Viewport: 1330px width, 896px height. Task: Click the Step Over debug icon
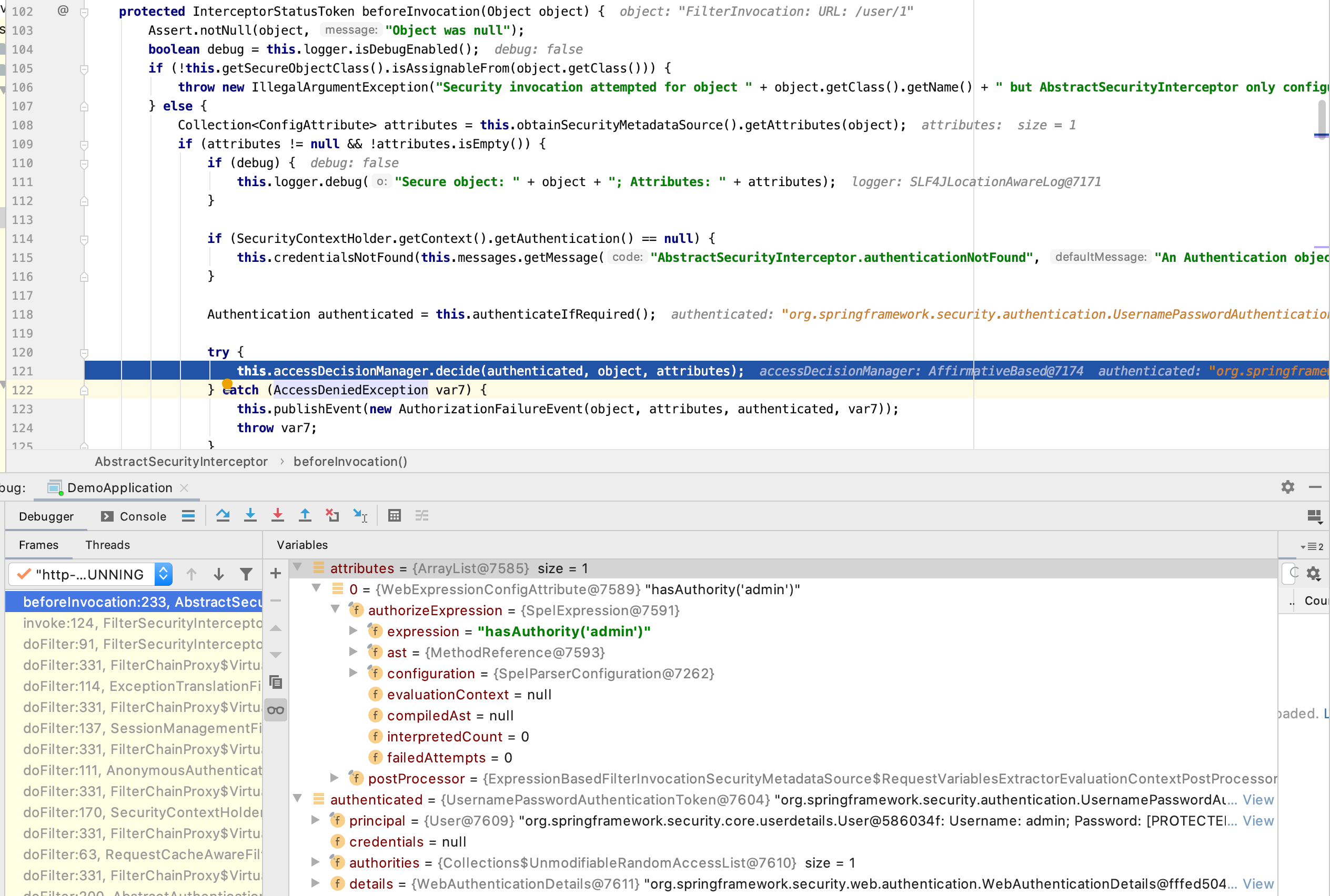(223, 515)
